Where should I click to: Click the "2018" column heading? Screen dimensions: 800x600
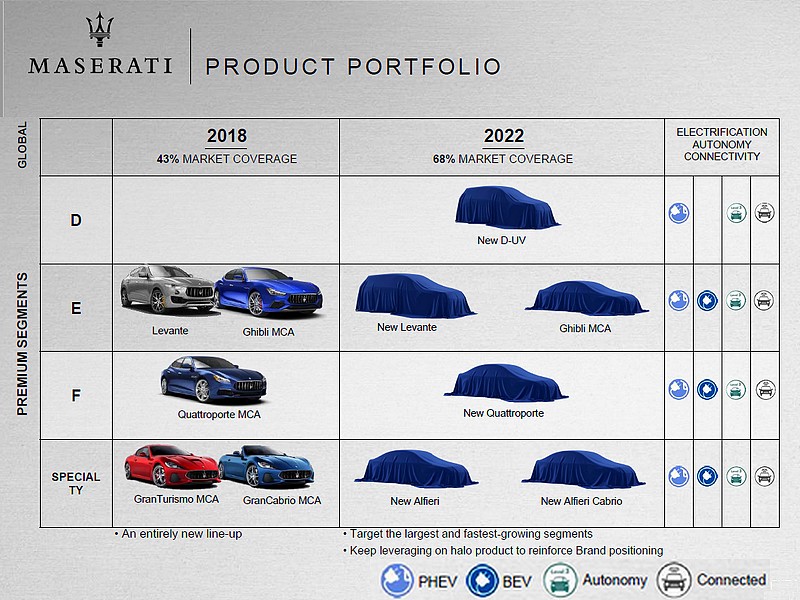click(227, 136)
